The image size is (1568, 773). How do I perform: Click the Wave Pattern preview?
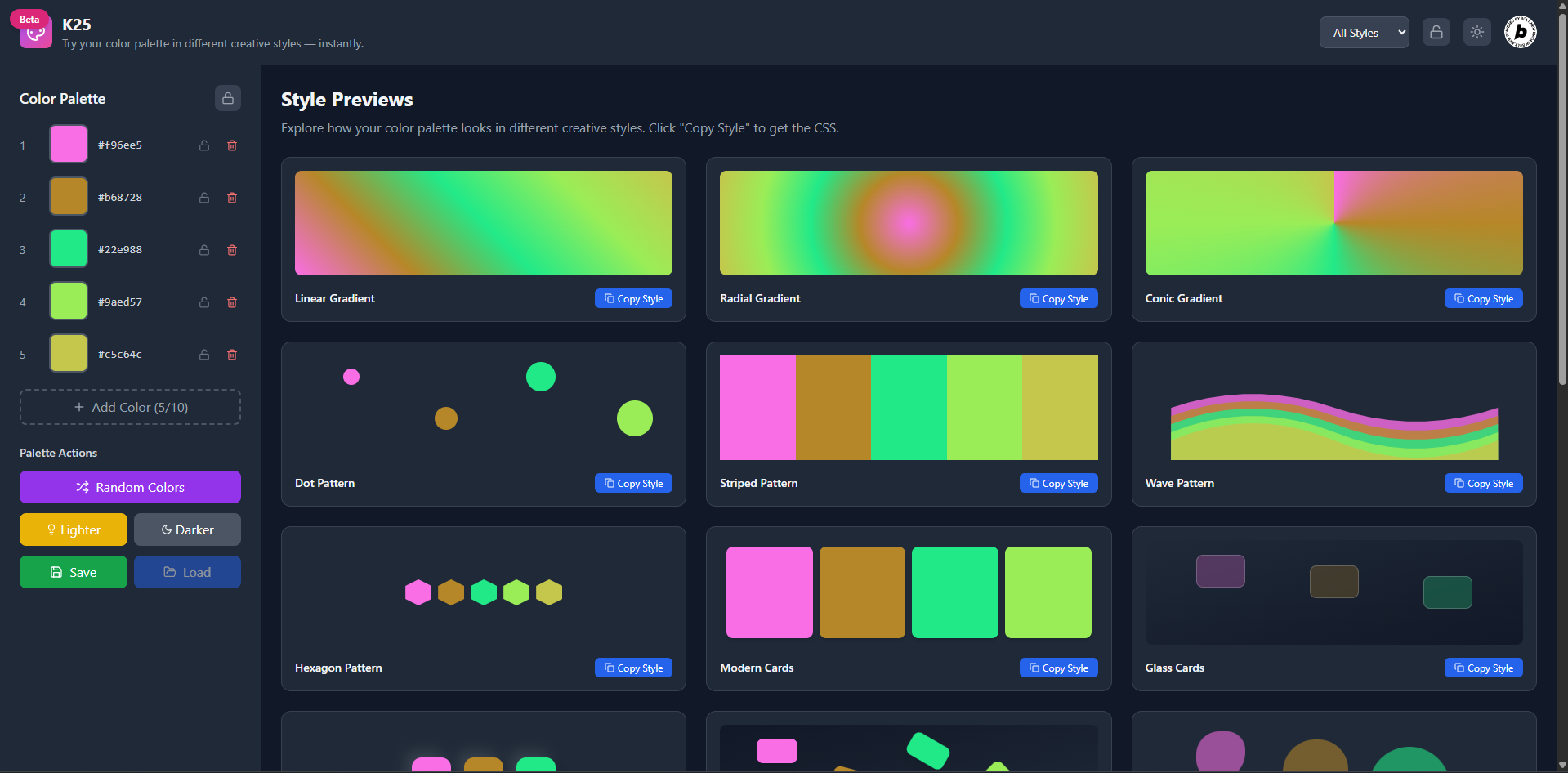[x=1334, y=408]
